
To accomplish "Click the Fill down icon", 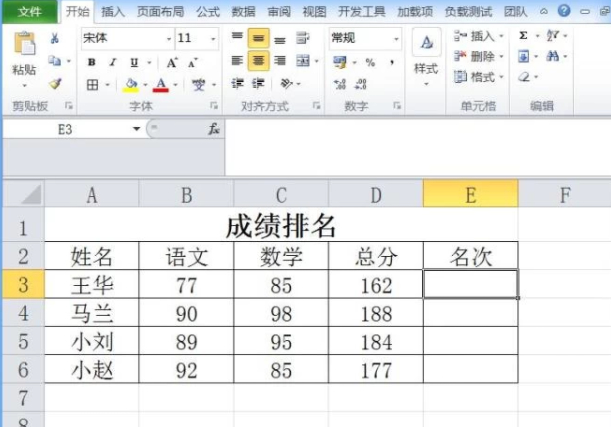I will pyautogui.click(x=523, y=57).
